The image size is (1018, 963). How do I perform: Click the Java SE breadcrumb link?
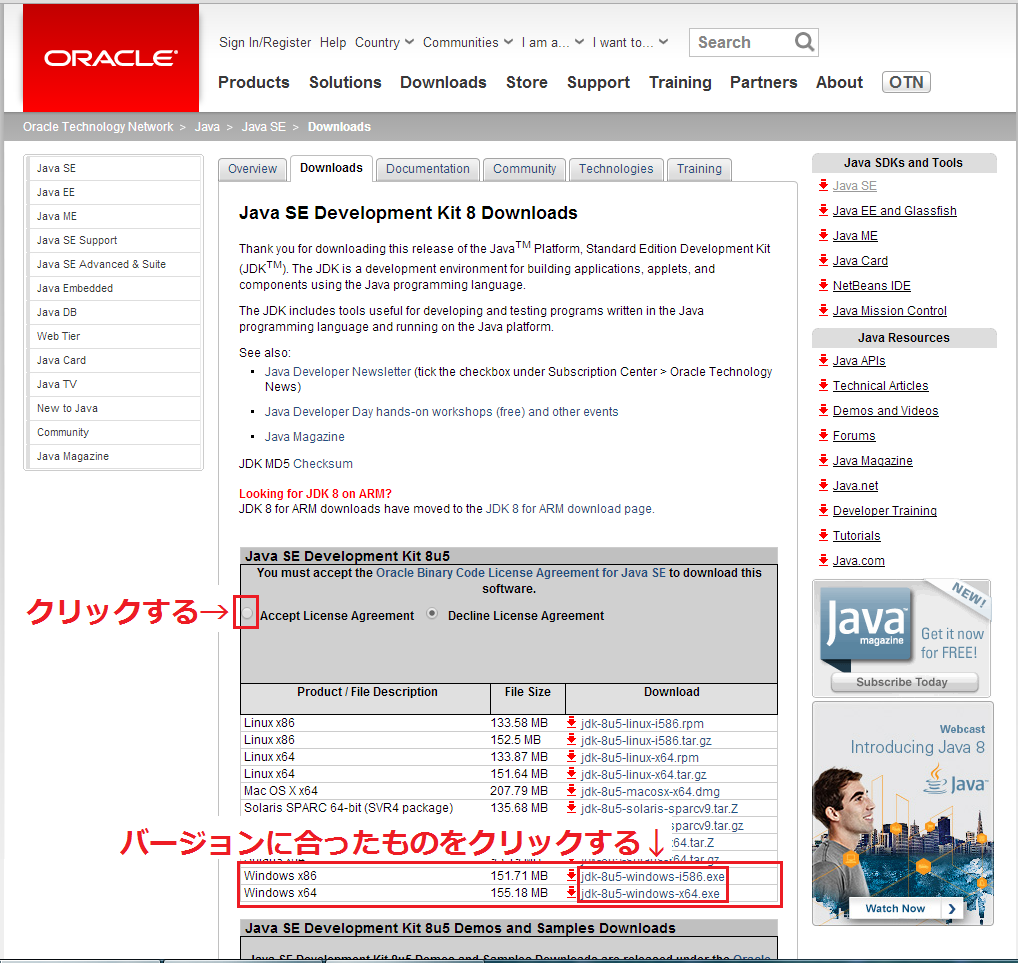click(264, 127)
